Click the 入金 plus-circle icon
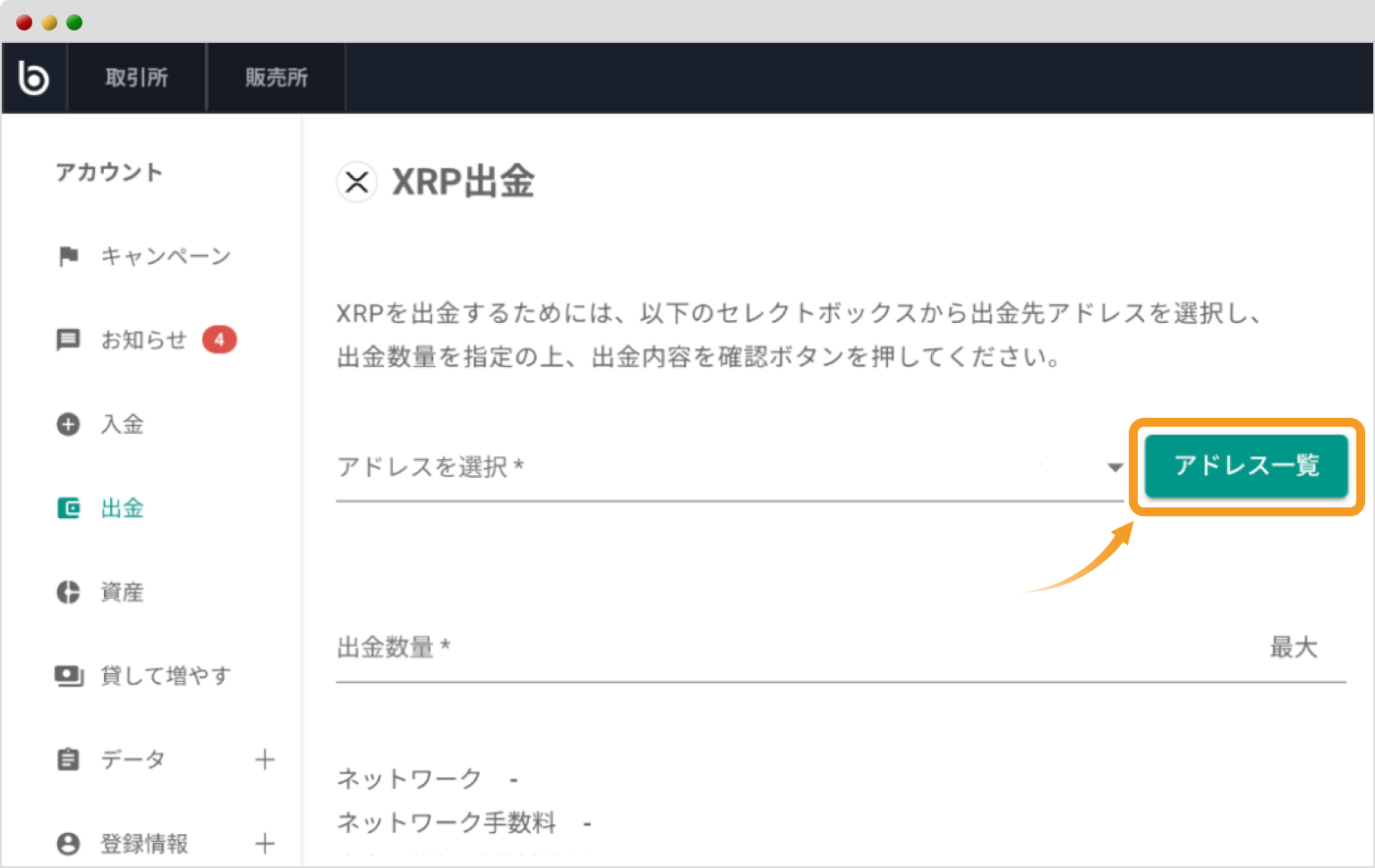The height and width of the screenshot is (868, 1375). click(68, 424)
